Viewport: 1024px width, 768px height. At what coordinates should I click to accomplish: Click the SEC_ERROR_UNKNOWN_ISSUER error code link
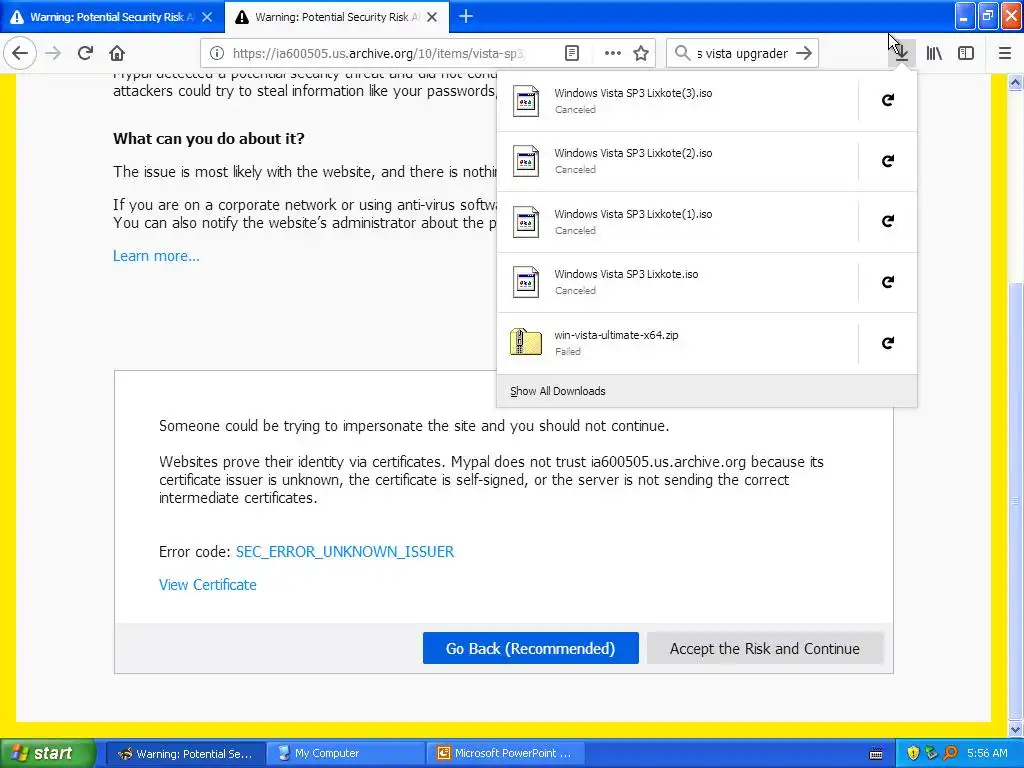coord(345,552)
